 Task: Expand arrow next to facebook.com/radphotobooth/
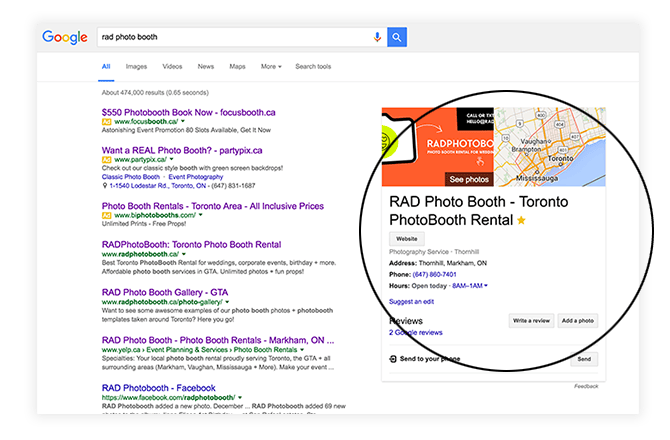(240, 397)
